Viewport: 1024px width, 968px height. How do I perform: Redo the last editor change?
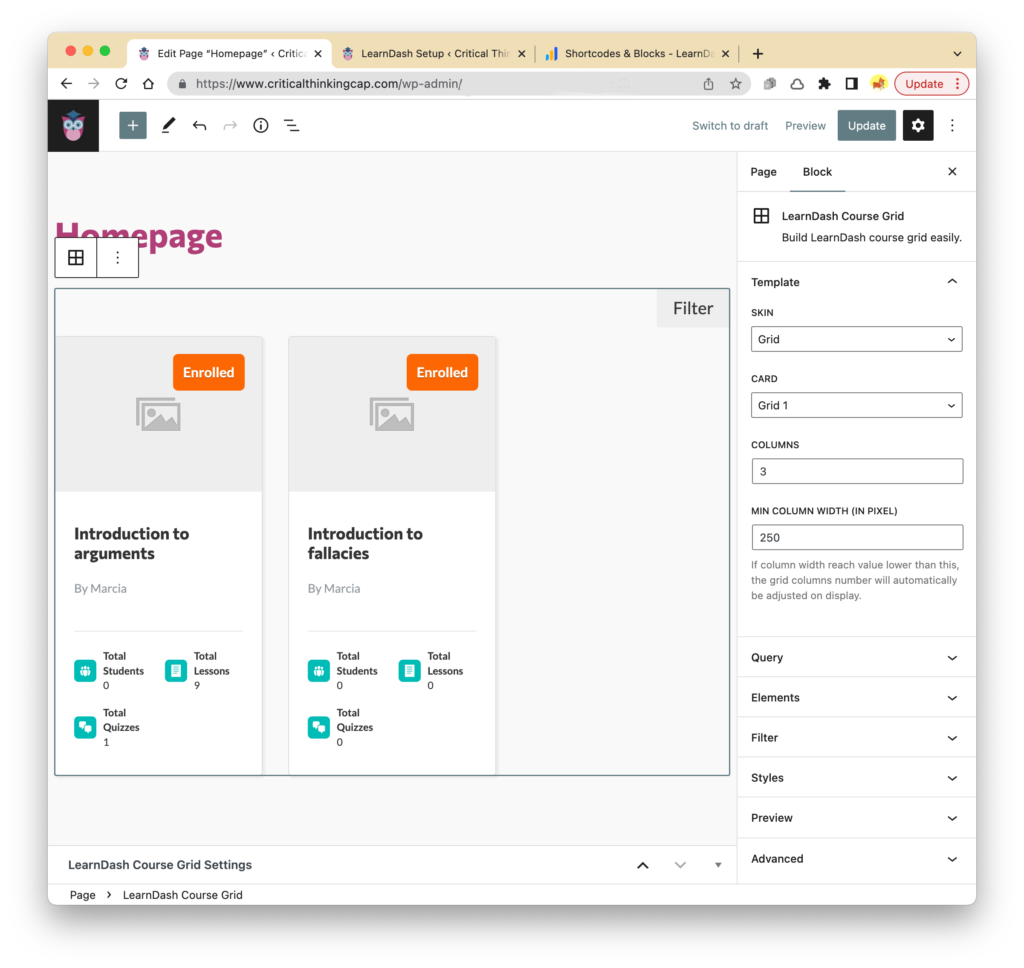tap(230, 125)
